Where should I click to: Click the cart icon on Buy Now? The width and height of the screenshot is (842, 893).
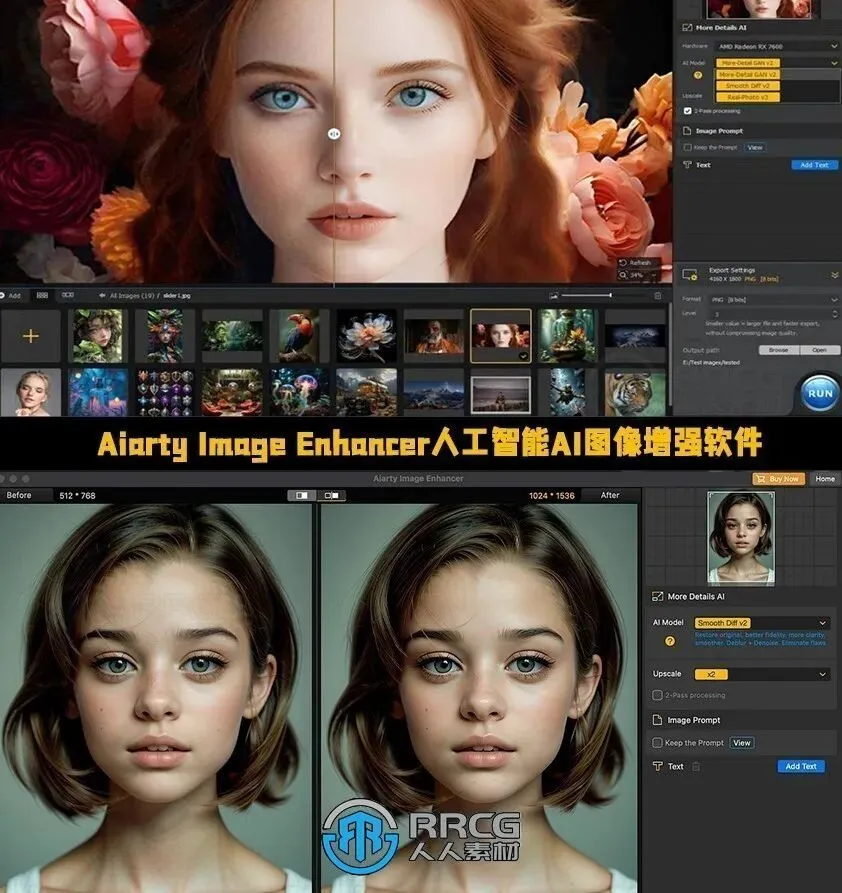(x=760, y=479)
